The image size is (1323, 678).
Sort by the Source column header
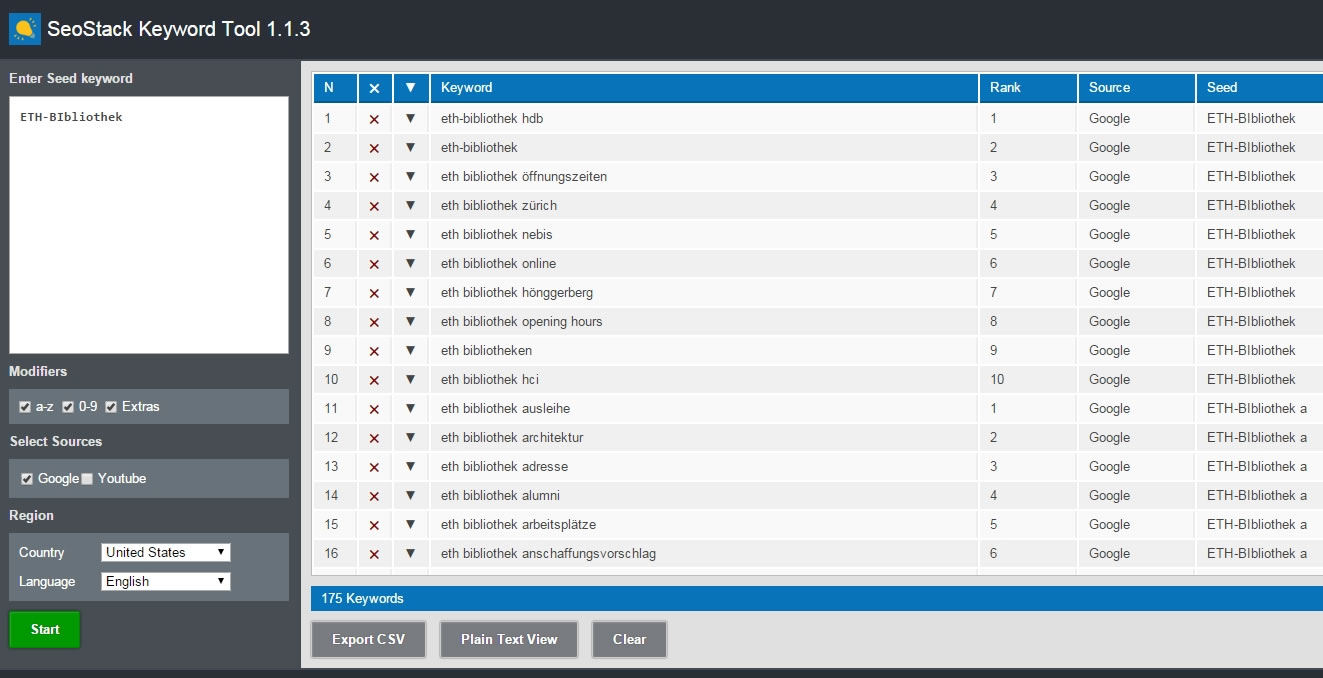click(x=1136, y=88)
